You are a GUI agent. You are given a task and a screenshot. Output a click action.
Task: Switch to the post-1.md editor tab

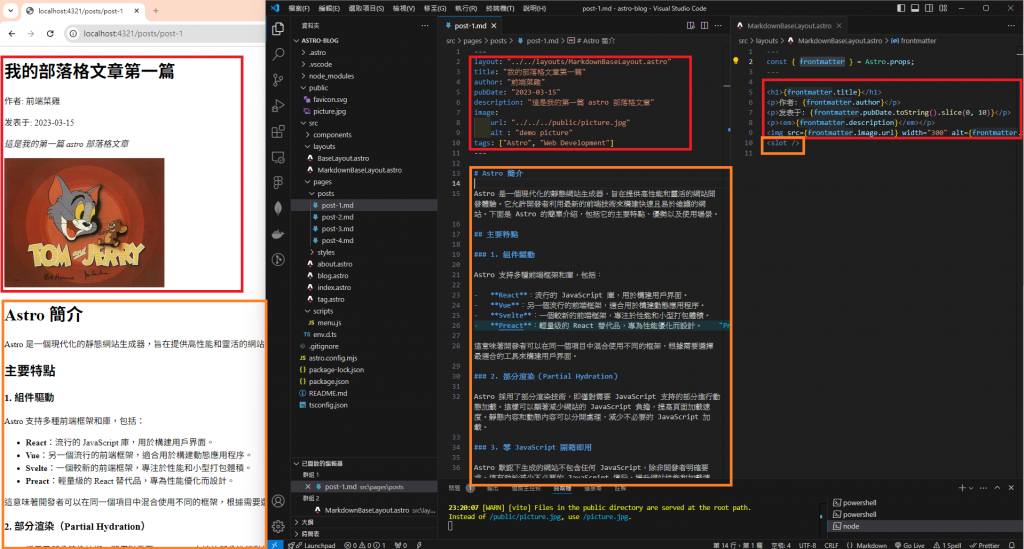click(x=470, y=25)
